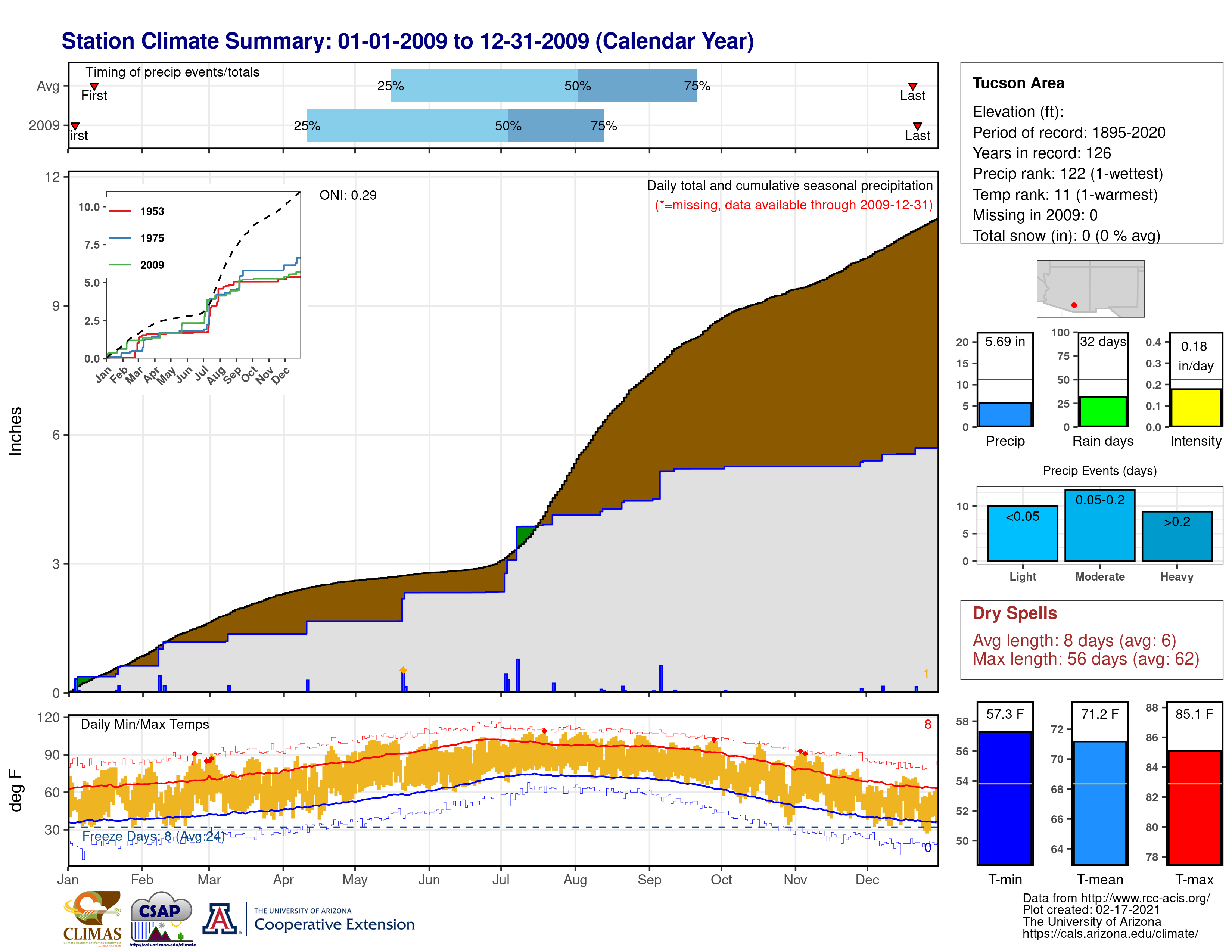Click the Station Climate Summary title
This screenshot has height=952, width=1232.
[x=408, y=41]
